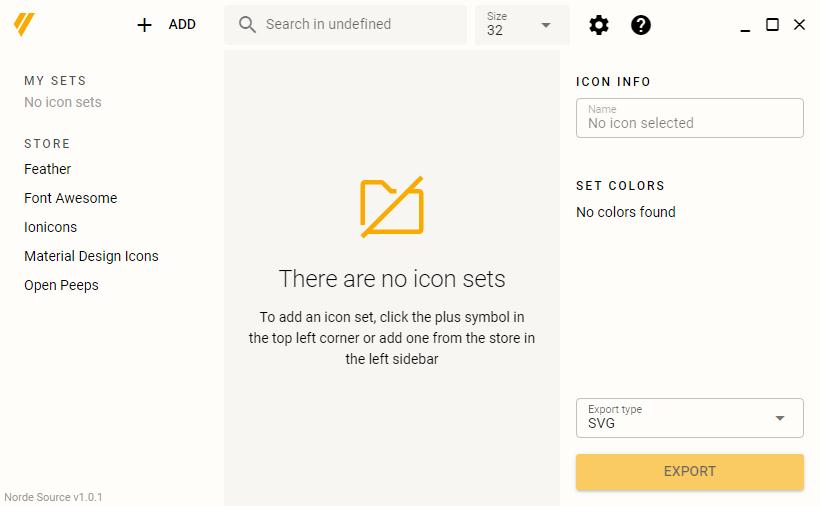The width and height of the screenshot is (820, 506).
Task: Open the Open Peeps set
Action: click(61, 285)
